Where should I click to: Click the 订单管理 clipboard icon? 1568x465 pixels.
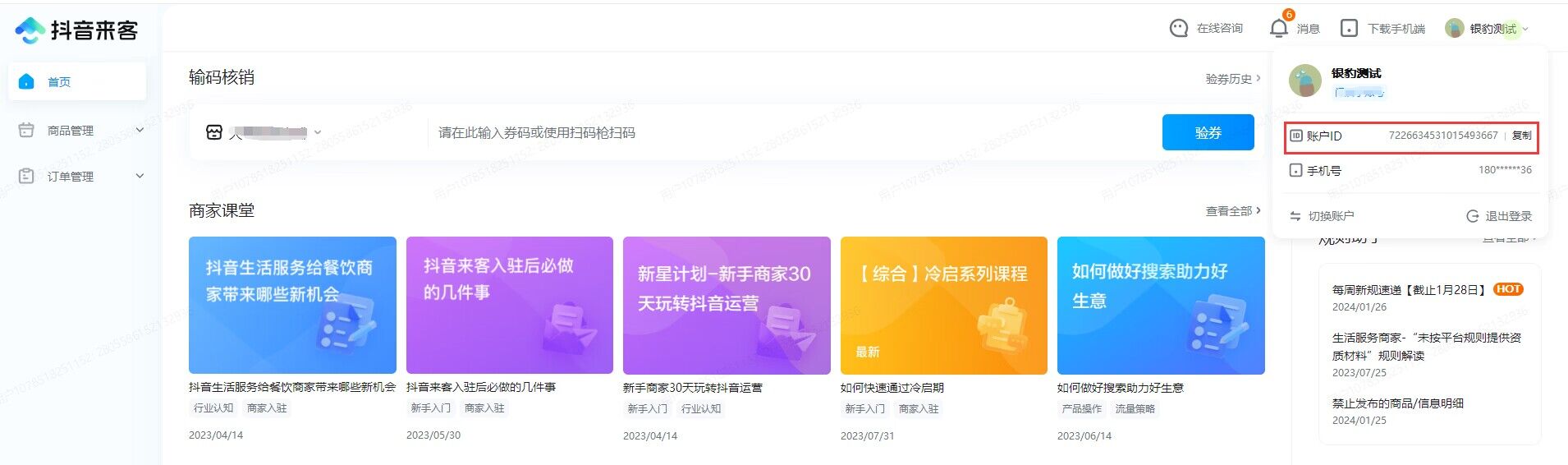pyautogui.click(x=26, y=176)
